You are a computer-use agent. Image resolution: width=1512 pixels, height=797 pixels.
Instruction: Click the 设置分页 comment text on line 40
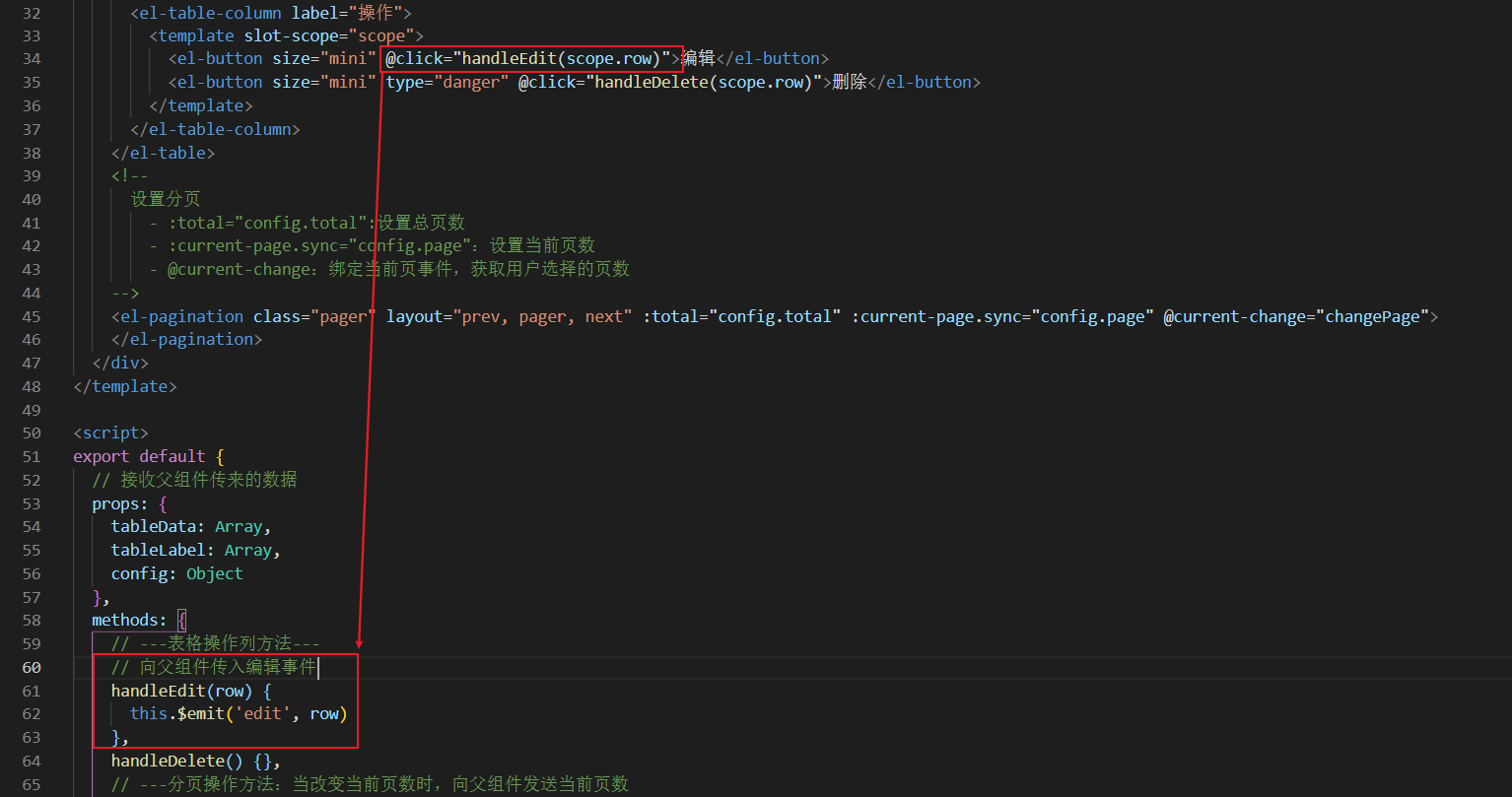click(x=166, y=200)
